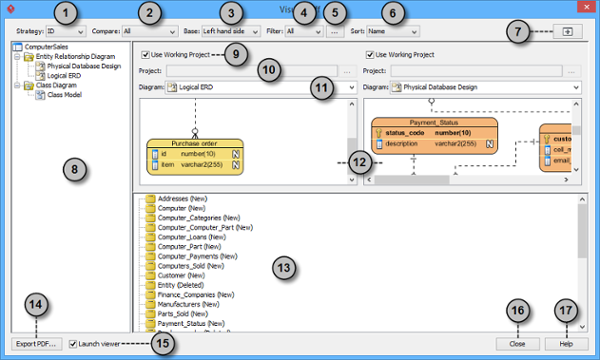Click the Purchase order entity in left preview
Viewport: 600px width, 360px height.
[195, 157]
